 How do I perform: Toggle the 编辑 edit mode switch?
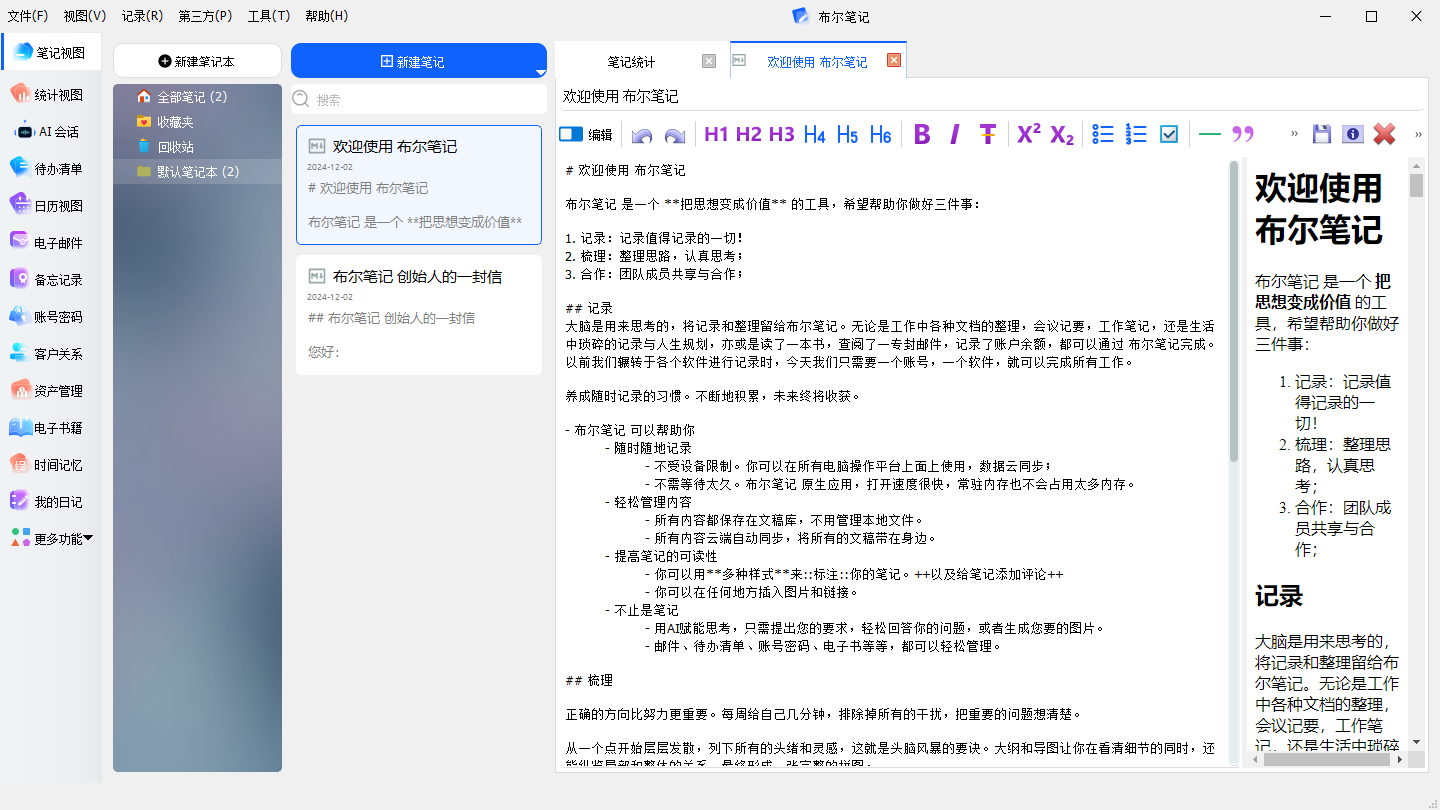click(x=571, y=133)
